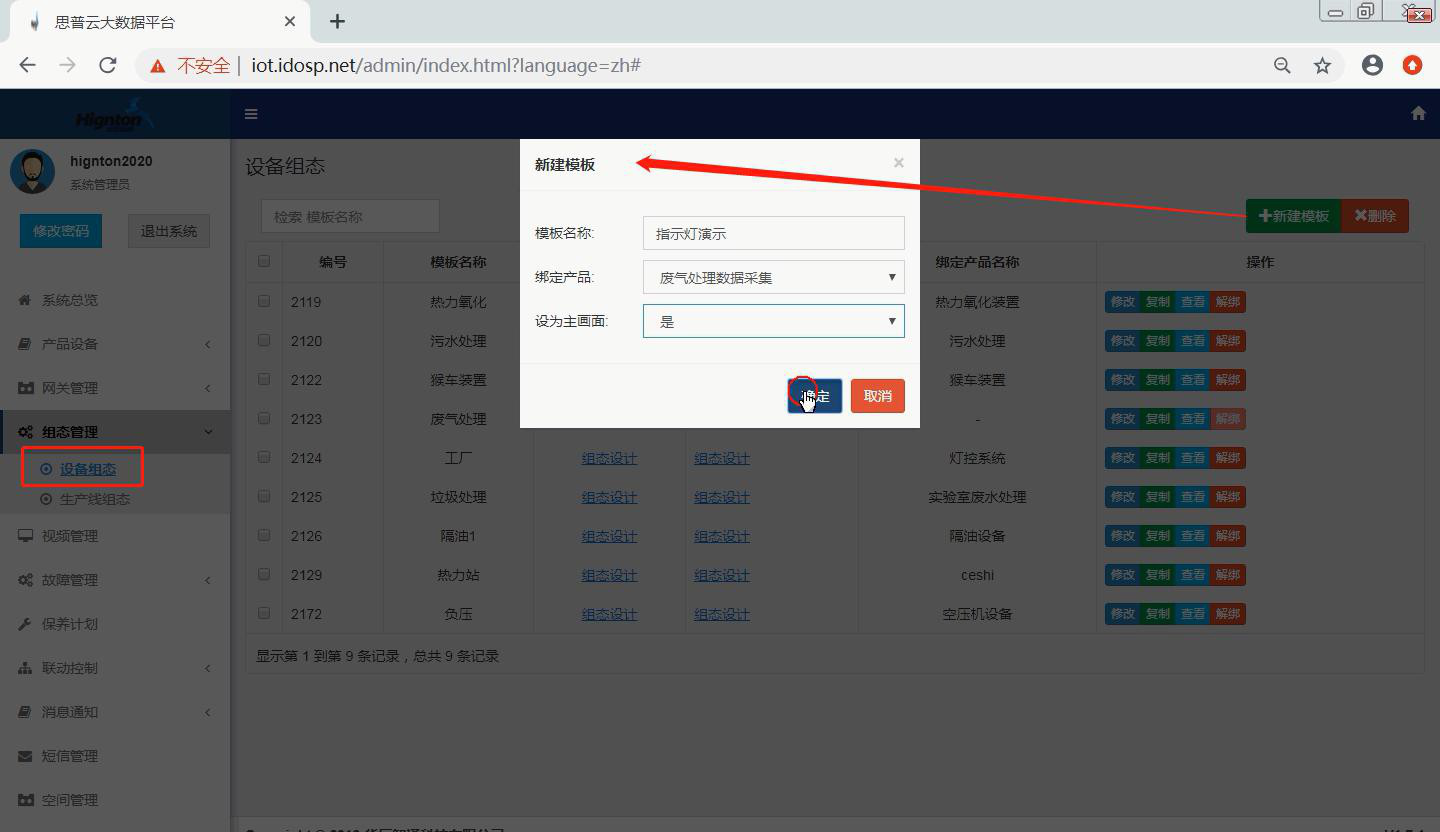The image size is (1440, 832).
Task: Open 组态设计 link for record 2126
Action: (x=609, y=535)
